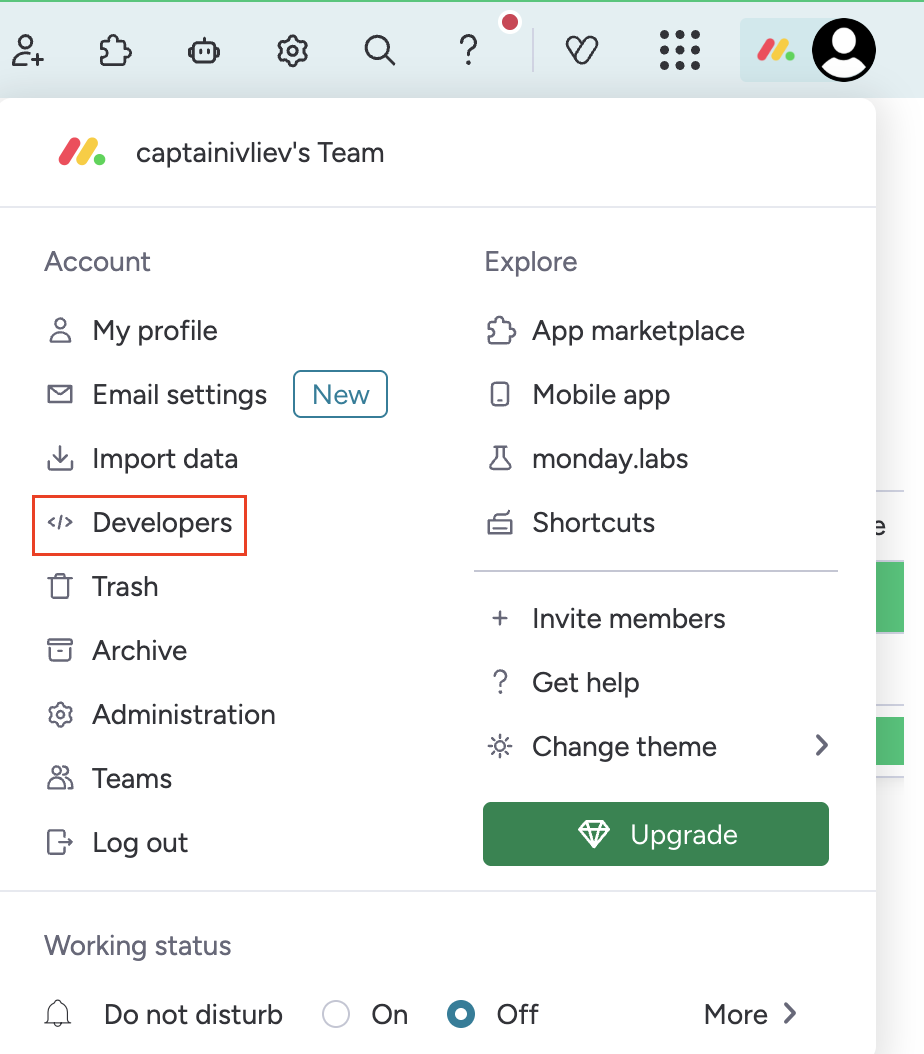The image size is (924, 1054).
Task: Open the robot automation icon in top bar
Action: pos(204,51)
